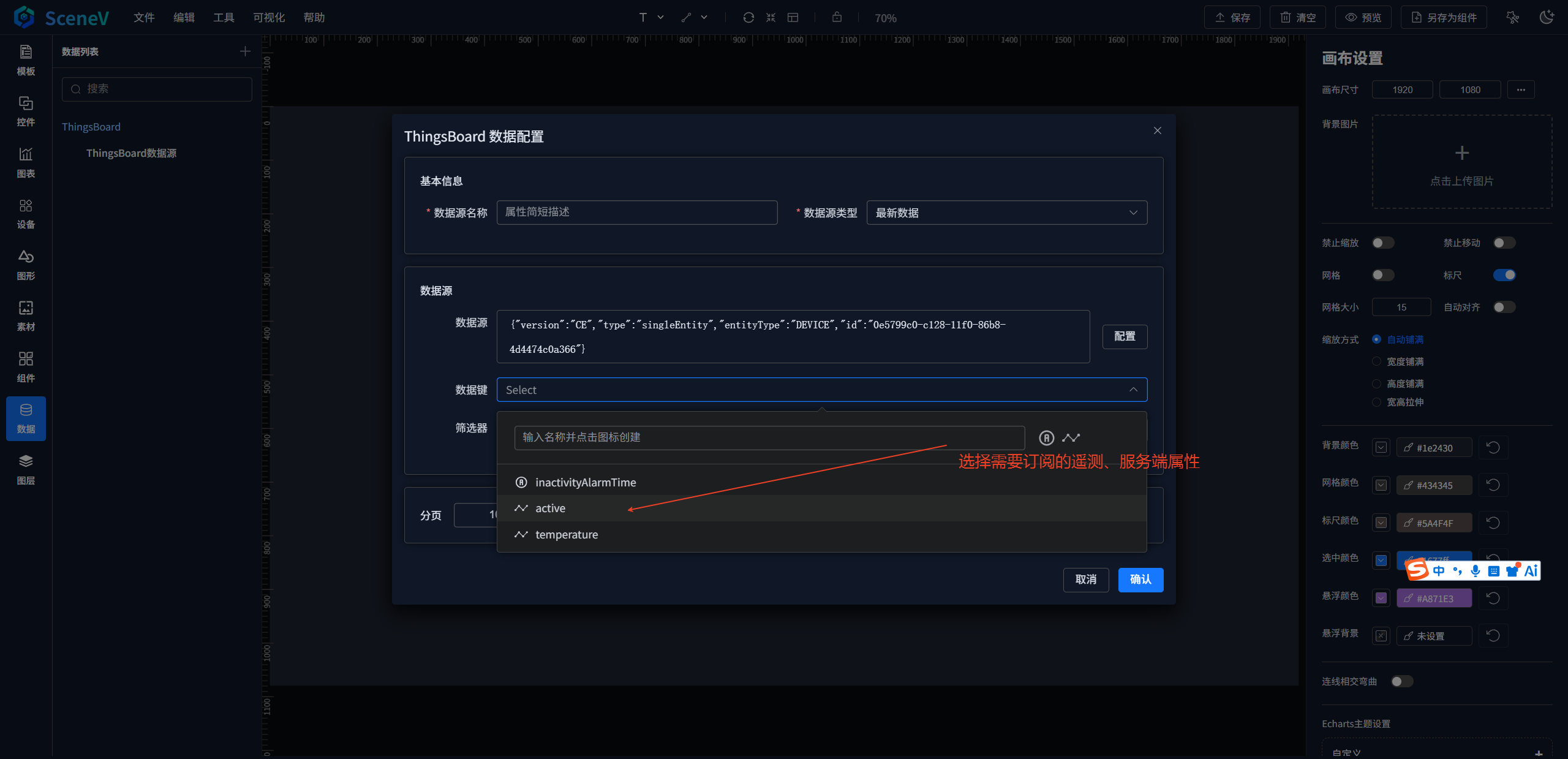Click the lock icon in top toolbar
Screen dimensions: 1568x759
pos(837,17)
